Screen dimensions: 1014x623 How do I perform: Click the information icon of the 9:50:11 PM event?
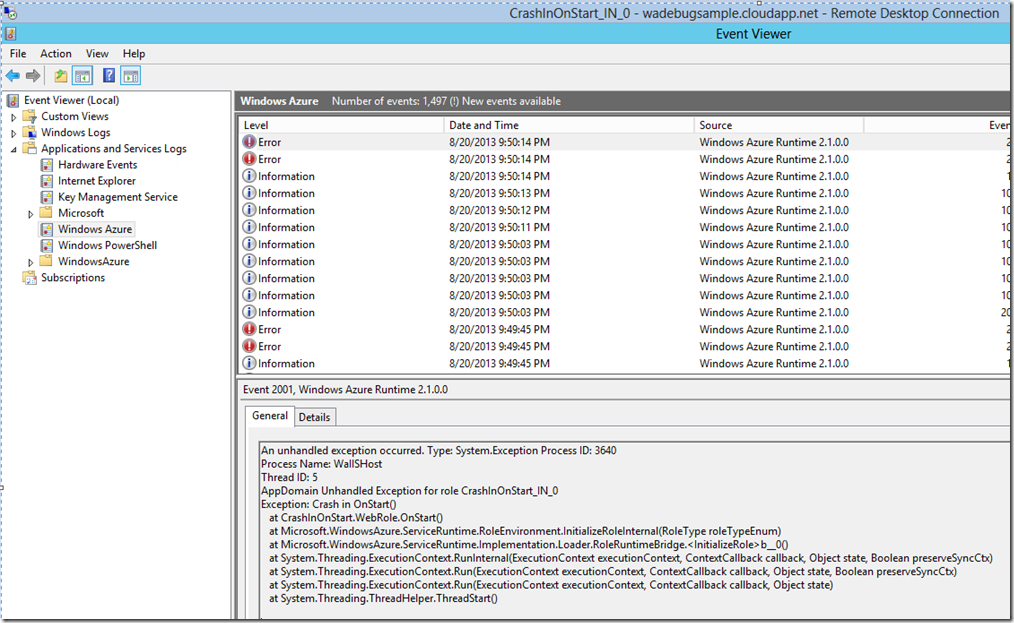(x=249, y=227)
